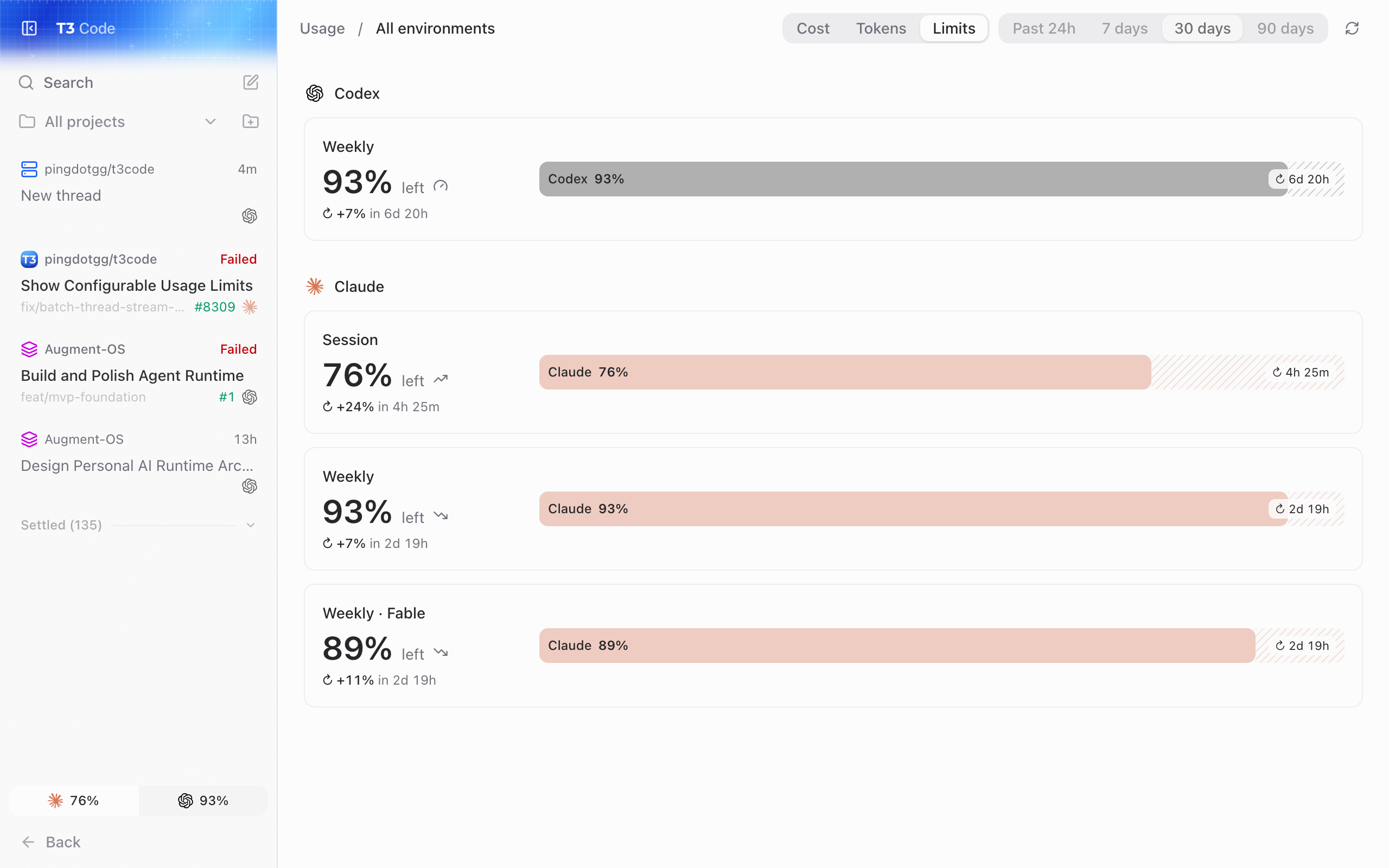Click Codex logo under Design Personal AI thread
Image resolution: width=1389 pixels, height=868 pixels.
[x=250, y=486]
